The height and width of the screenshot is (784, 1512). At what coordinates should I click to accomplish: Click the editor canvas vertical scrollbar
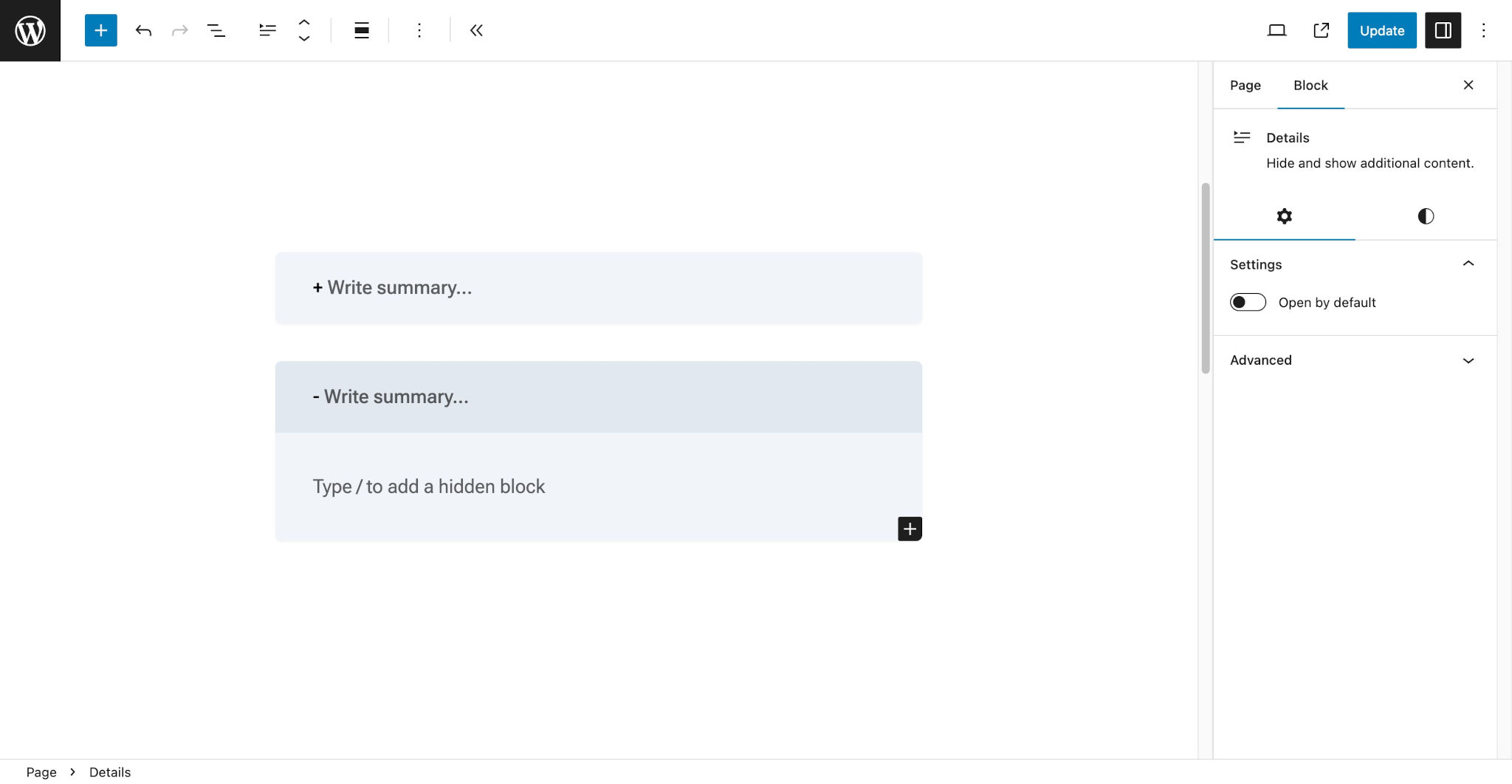1206,278
